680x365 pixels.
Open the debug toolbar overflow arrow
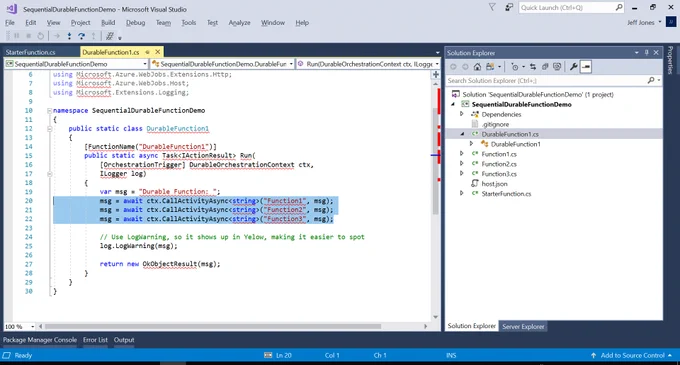pyautogui.click(x=120, y=38)
